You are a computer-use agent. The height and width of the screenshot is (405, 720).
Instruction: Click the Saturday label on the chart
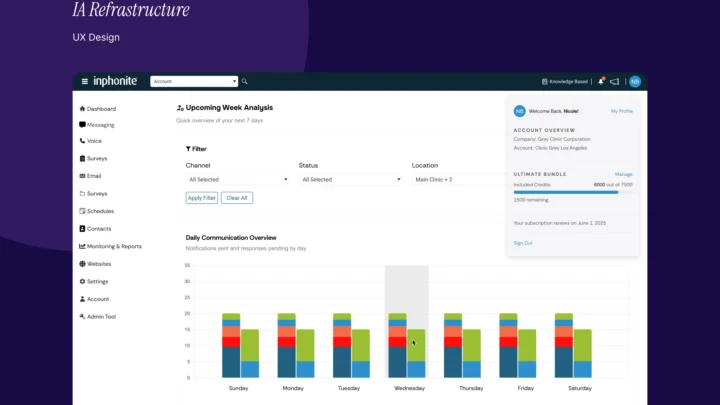pyautogui.click(x=580, y=388)
